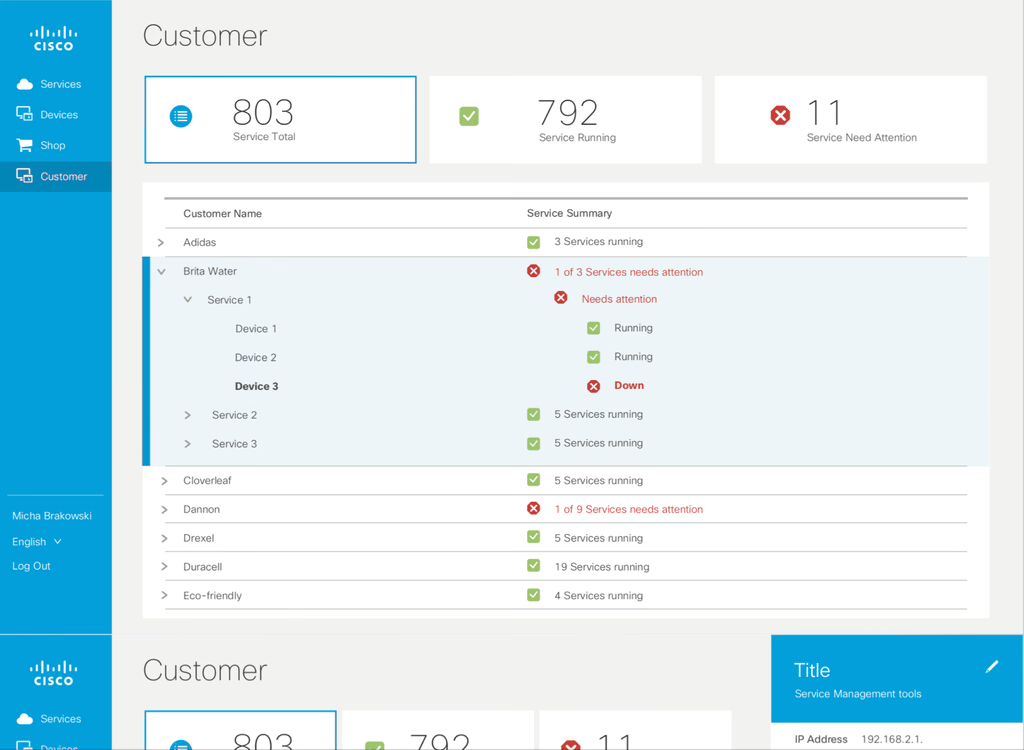This screenshot has width=1024, height=750.
Task: Click the red error icon in Dannon row
Action: click(534, 508)
